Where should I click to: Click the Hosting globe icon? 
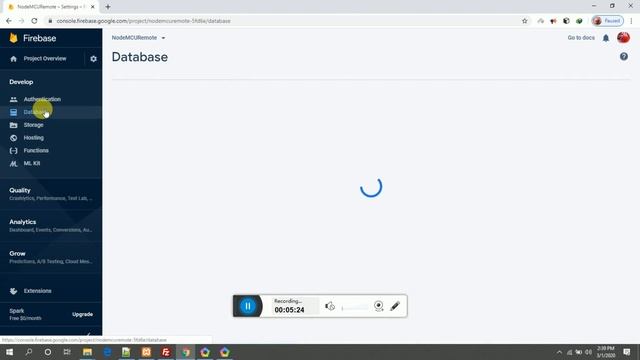(x=13, y=138)
